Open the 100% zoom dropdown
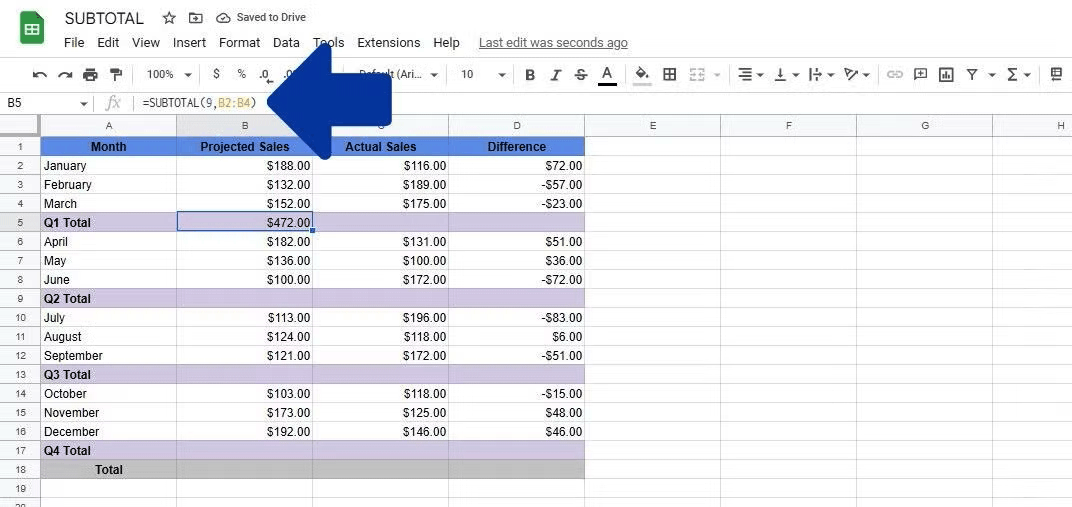The width and height of the screenshot is (1072, 507). pyautogui.click(x=169, y=74)
